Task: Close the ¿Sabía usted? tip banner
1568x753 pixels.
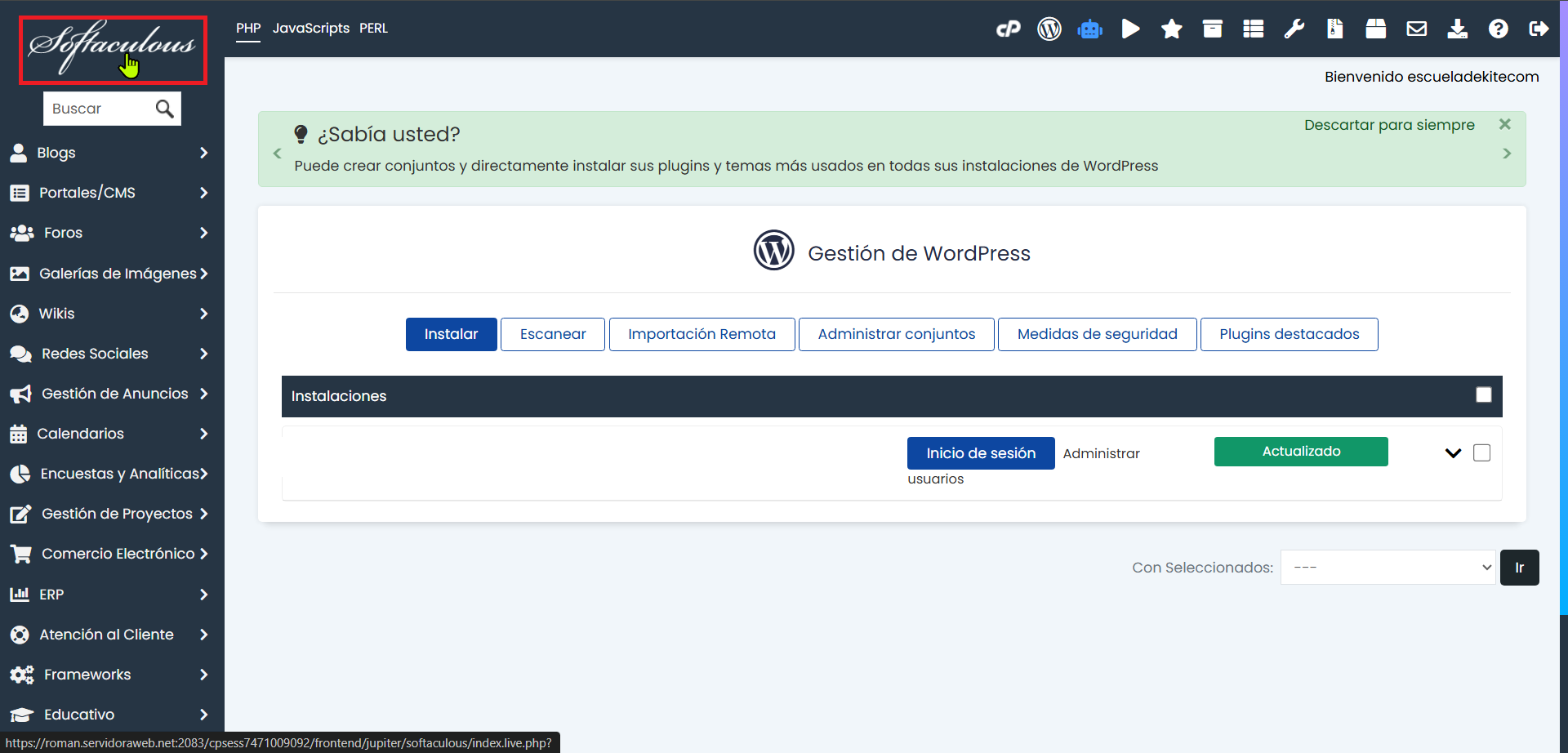Action: [1505, 124]
